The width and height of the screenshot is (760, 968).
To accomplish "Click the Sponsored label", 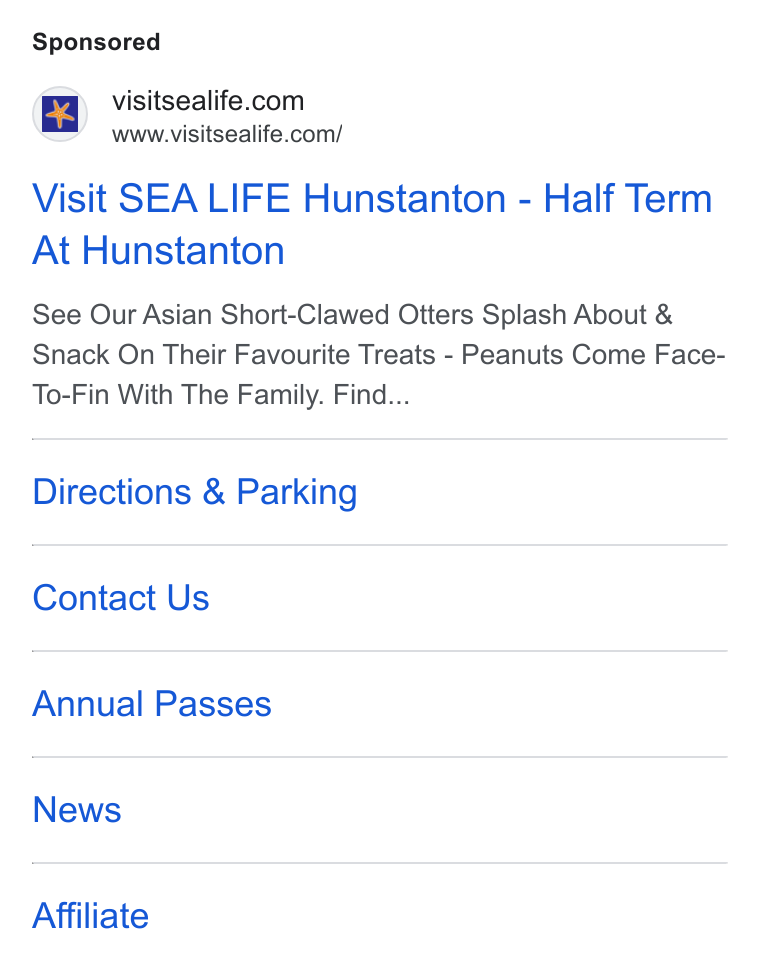I will pos(96,42).
